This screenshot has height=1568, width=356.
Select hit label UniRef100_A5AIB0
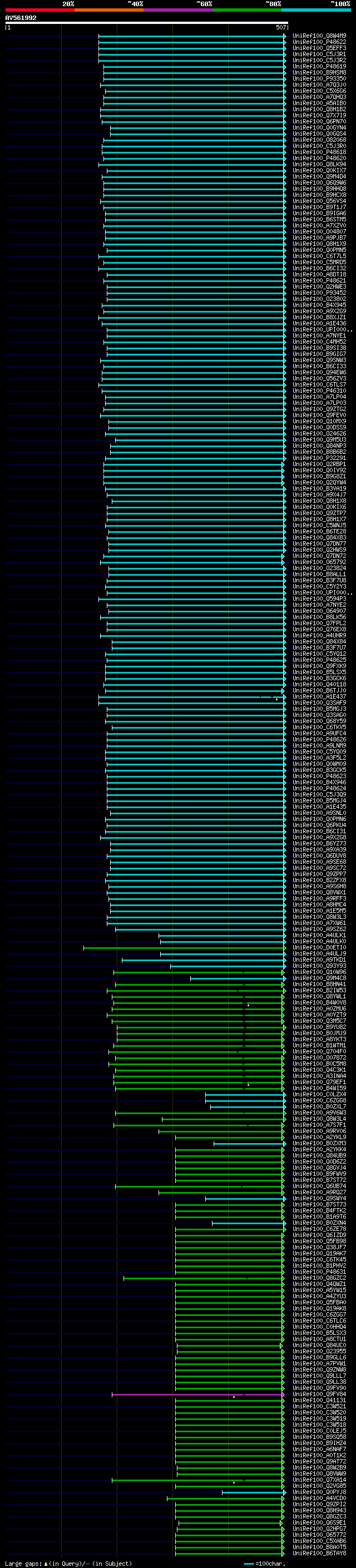(319, 103)
